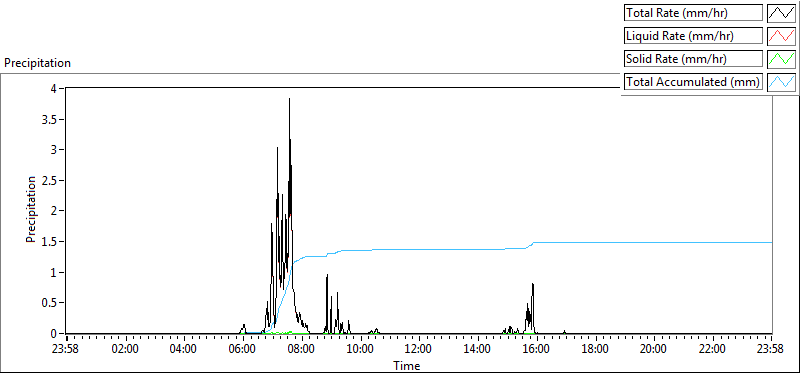
Task: Select the Total Accumulated (mm) legend label
Action: coord(693,82)
